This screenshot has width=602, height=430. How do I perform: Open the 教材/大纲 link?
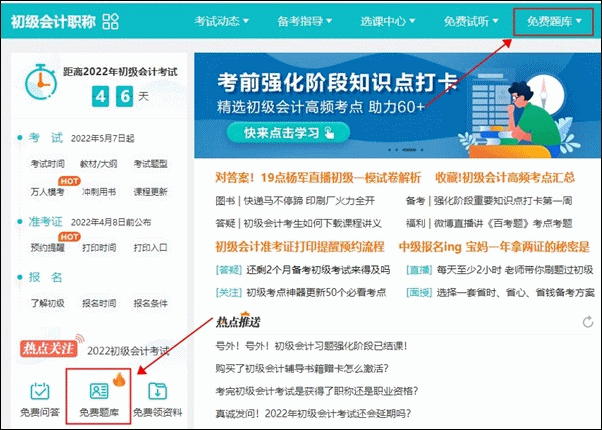pos(99,164)
